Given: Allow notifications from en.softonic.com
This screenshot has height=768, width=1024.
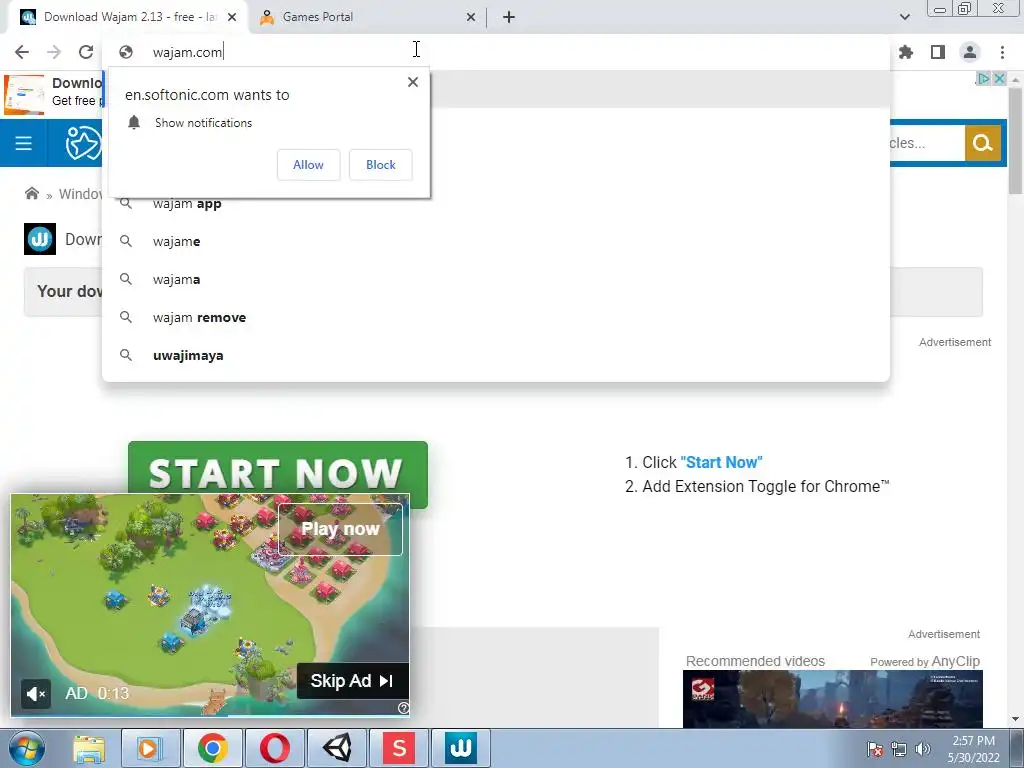Looking at the screenshot, I should 308,165.
